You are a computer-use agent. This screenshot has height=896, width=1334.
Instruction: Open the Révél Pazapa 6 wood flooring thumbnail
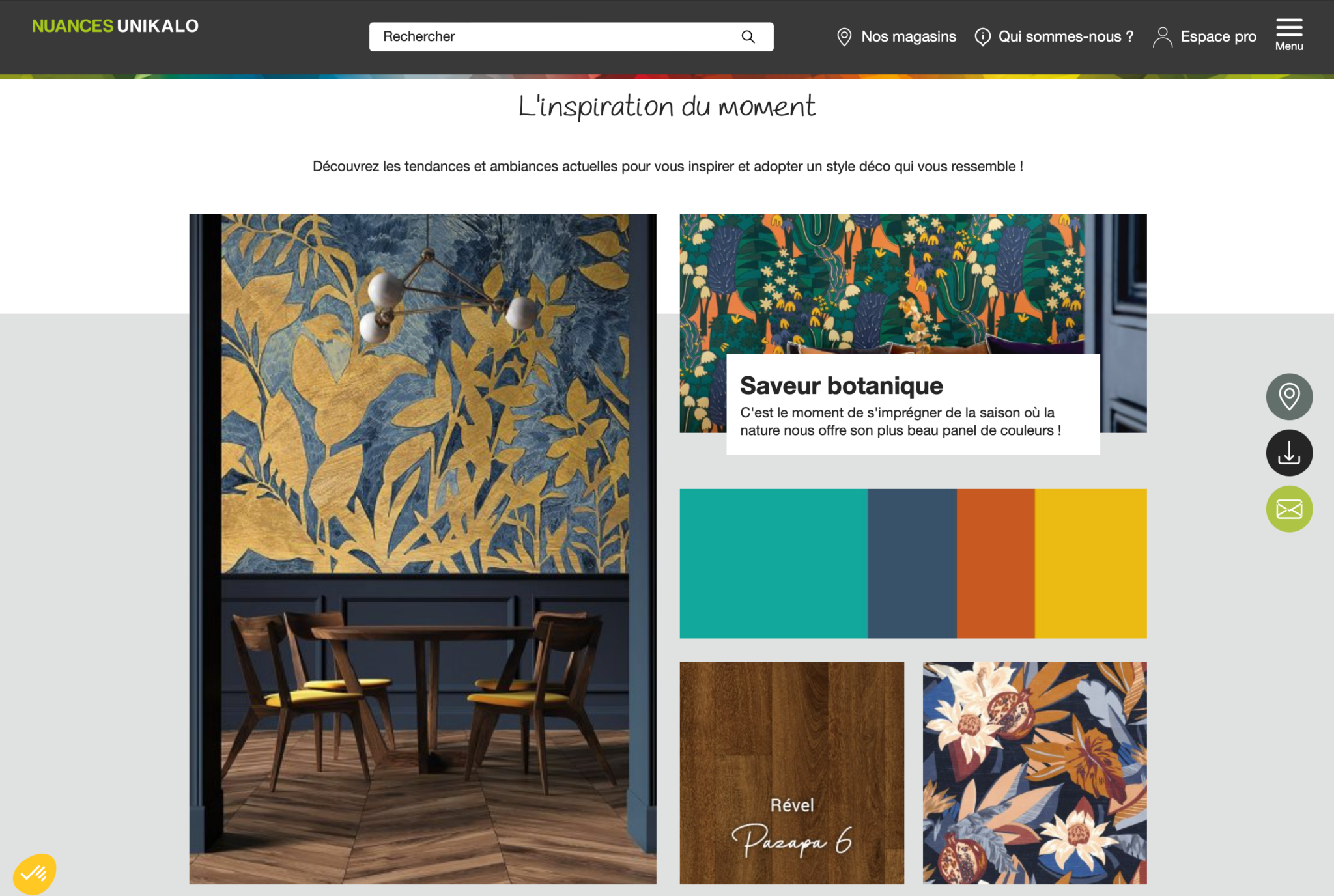[x=791, y=773]
